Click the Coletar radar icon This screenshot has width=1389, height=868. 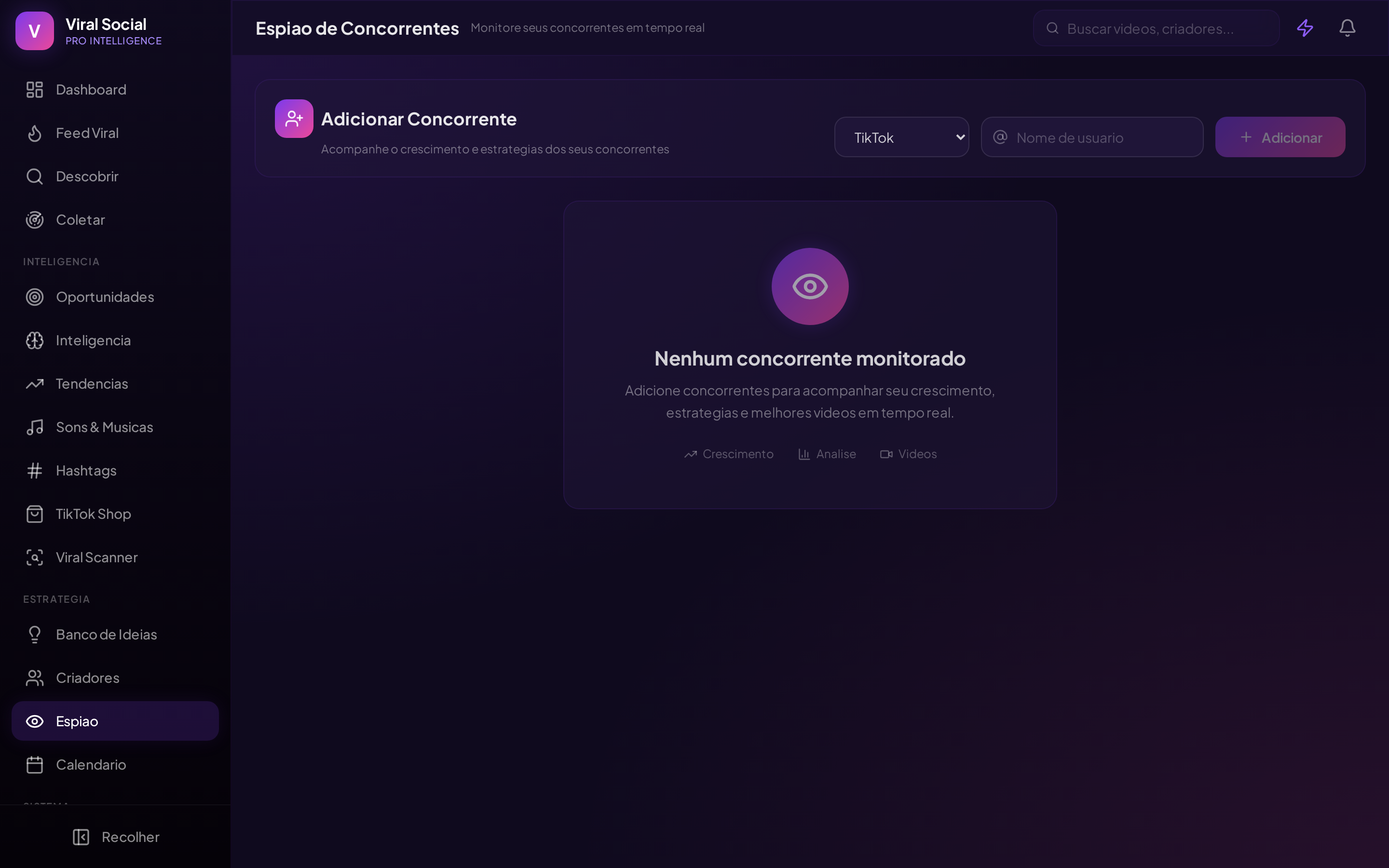[x=34, y=220]
